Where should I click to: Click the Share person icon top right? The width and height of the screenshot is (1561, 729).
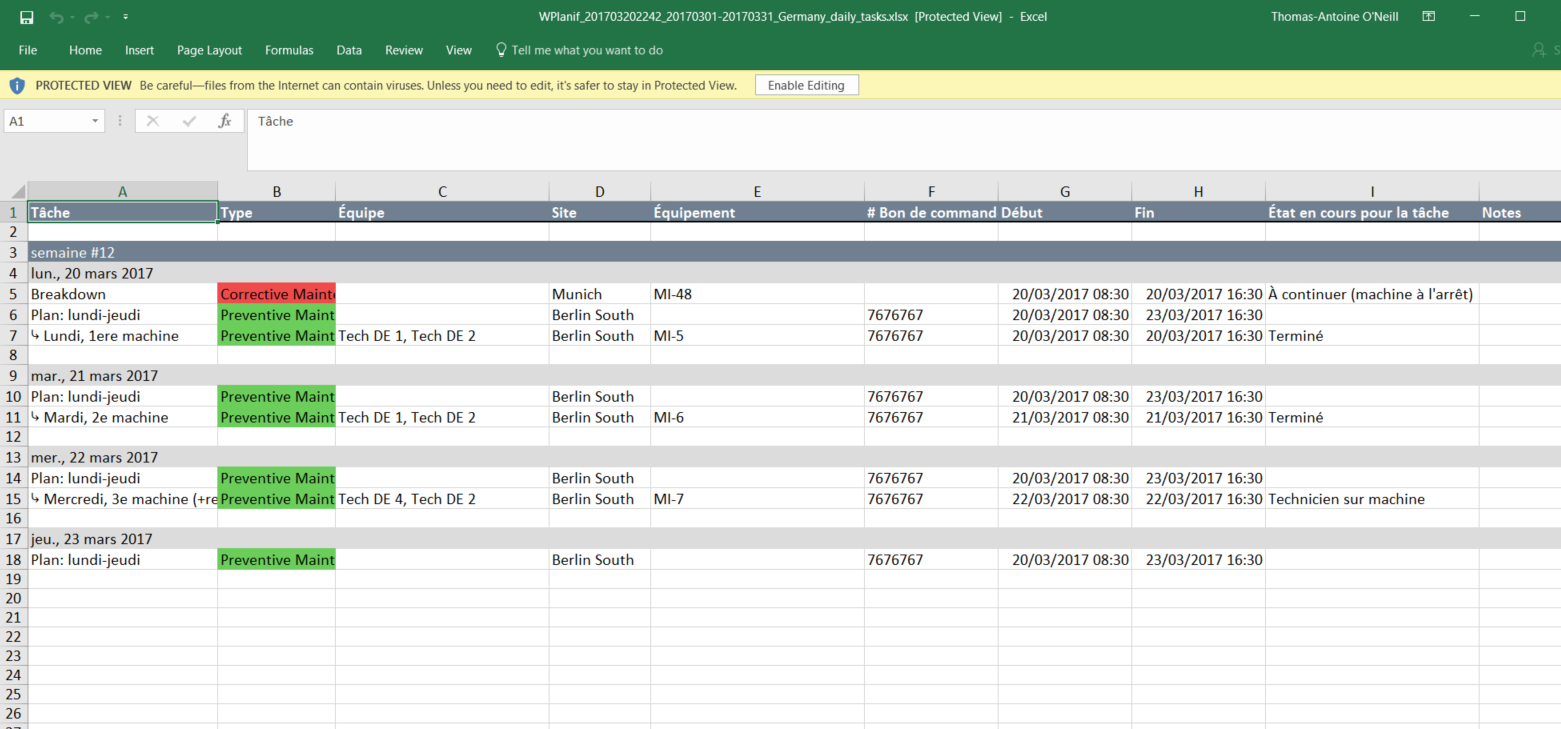1538,50
